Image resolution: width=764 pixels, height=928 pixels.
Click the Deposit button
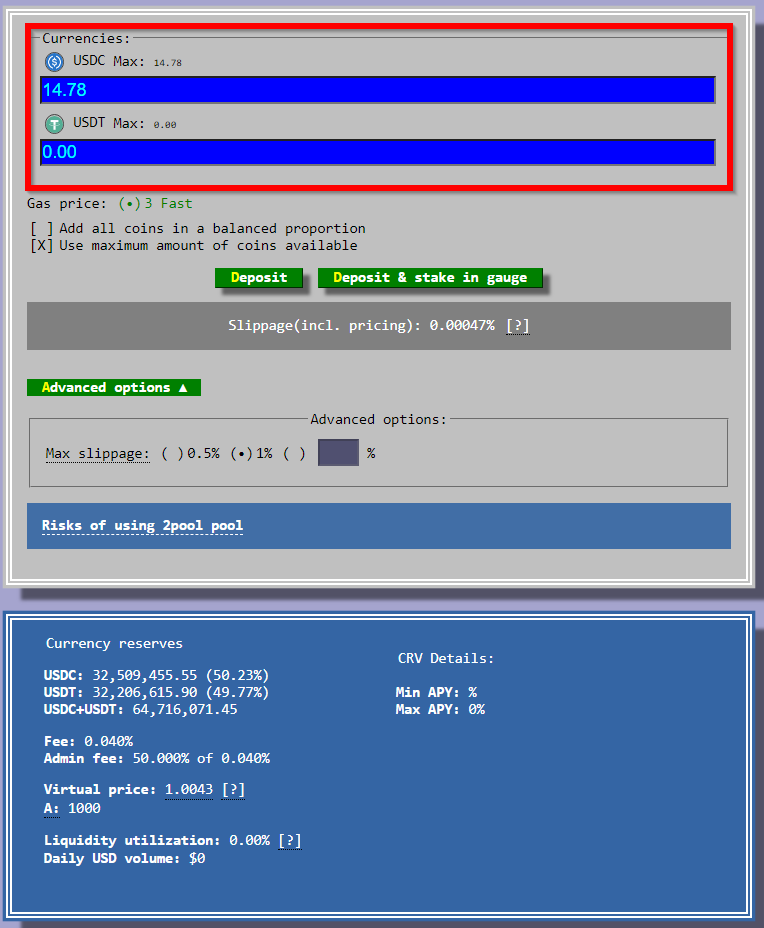(259, 278)
